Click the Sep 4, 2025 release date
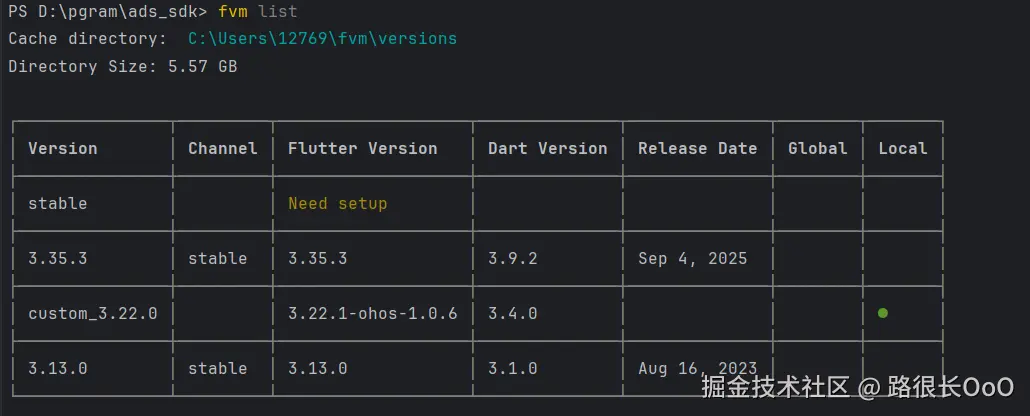Viewport: 1030px width, 416px height. click(x=692, y=259)
